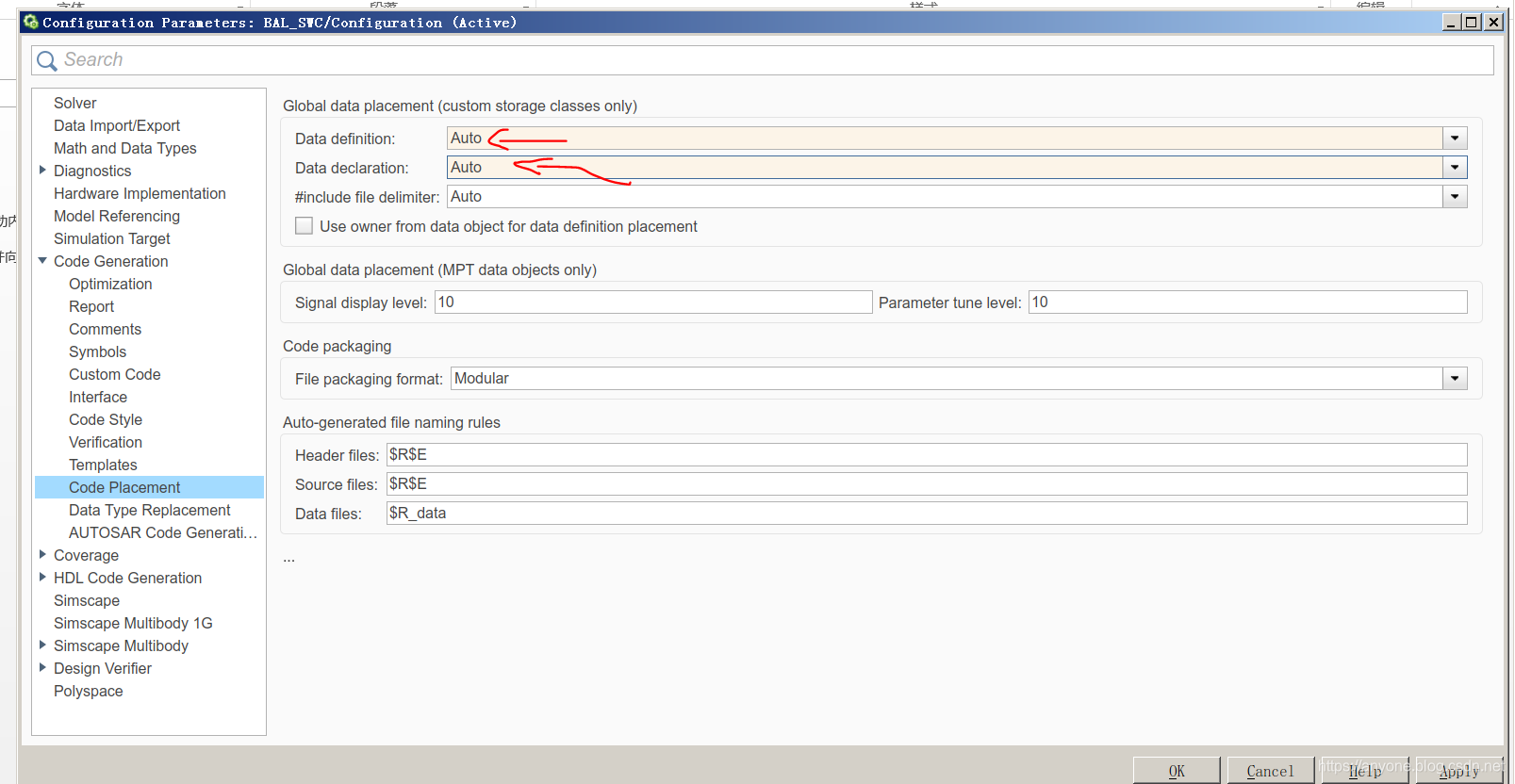Expand the Simscape Multibody node
Screen dimensions: 1515x784
click(x=42, y=645)
